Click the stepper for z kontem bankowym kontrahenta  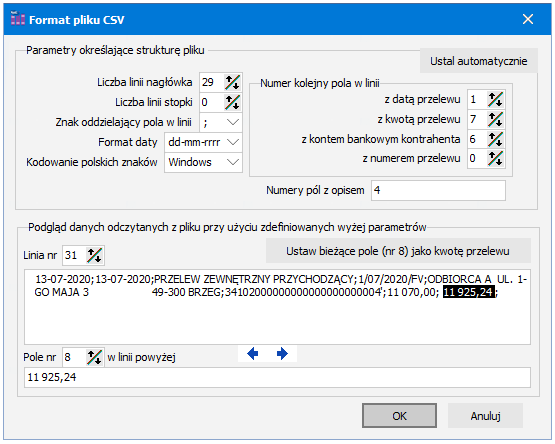coord(495,139)
